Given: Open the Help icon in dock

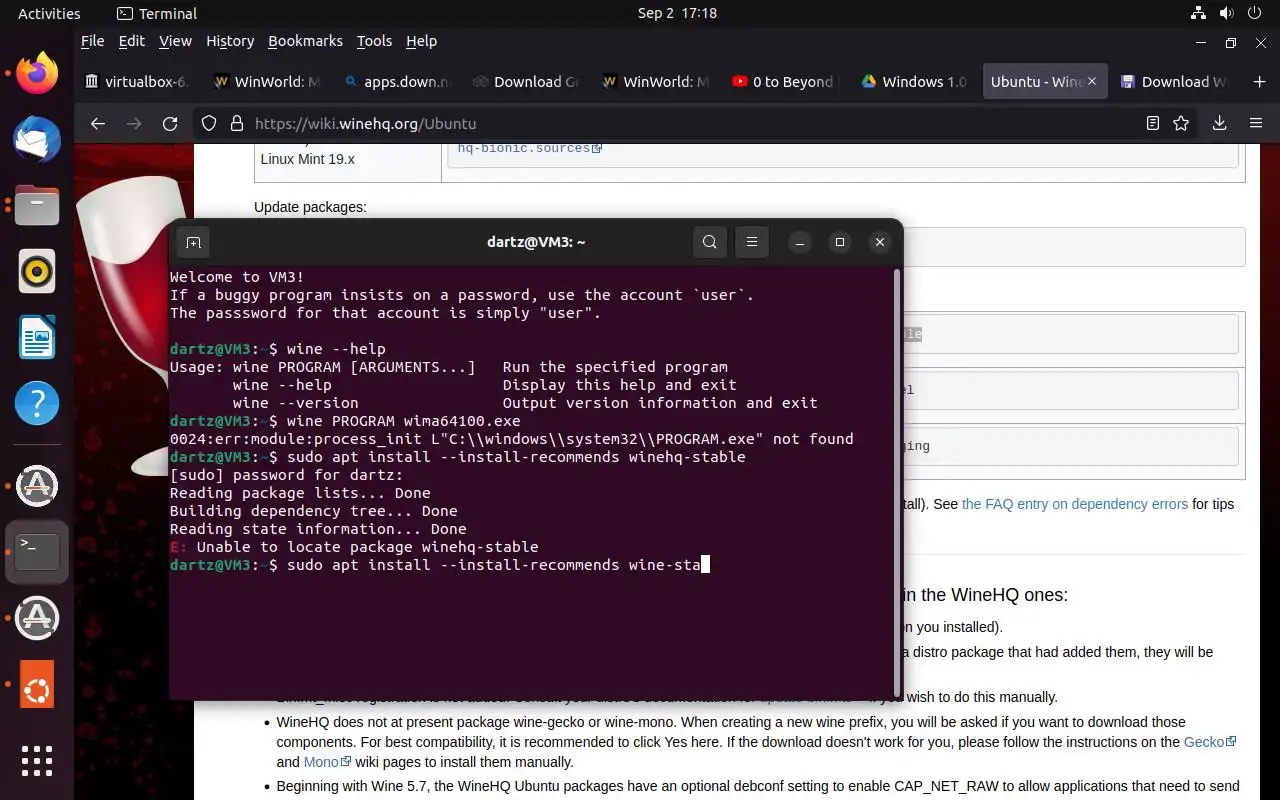Looking at the screenshot, I should [x=37, y=403].
